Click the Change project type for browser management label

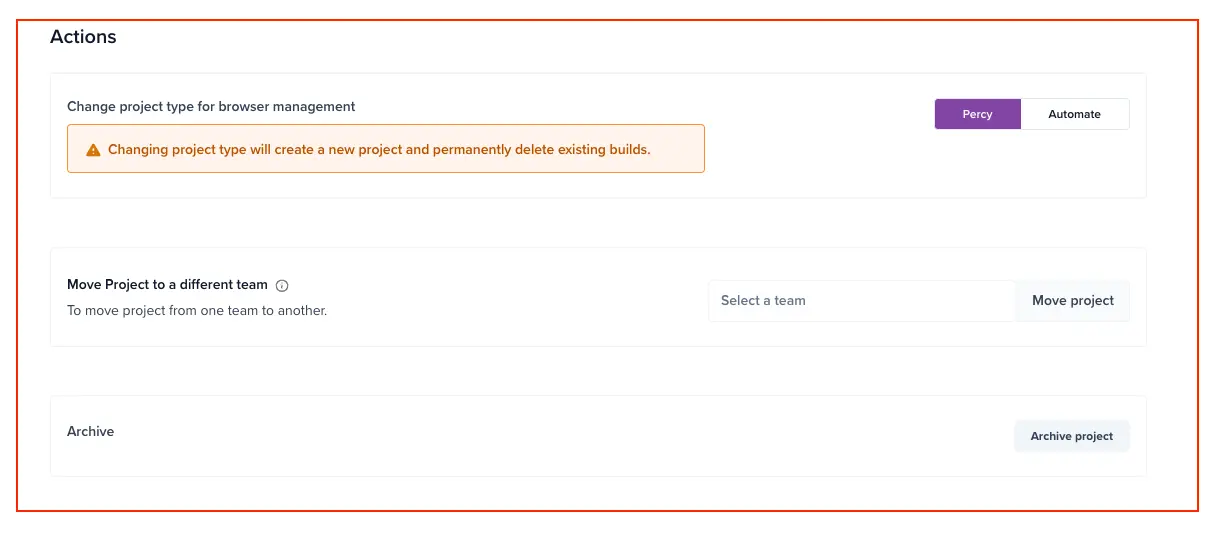(211, 106)
